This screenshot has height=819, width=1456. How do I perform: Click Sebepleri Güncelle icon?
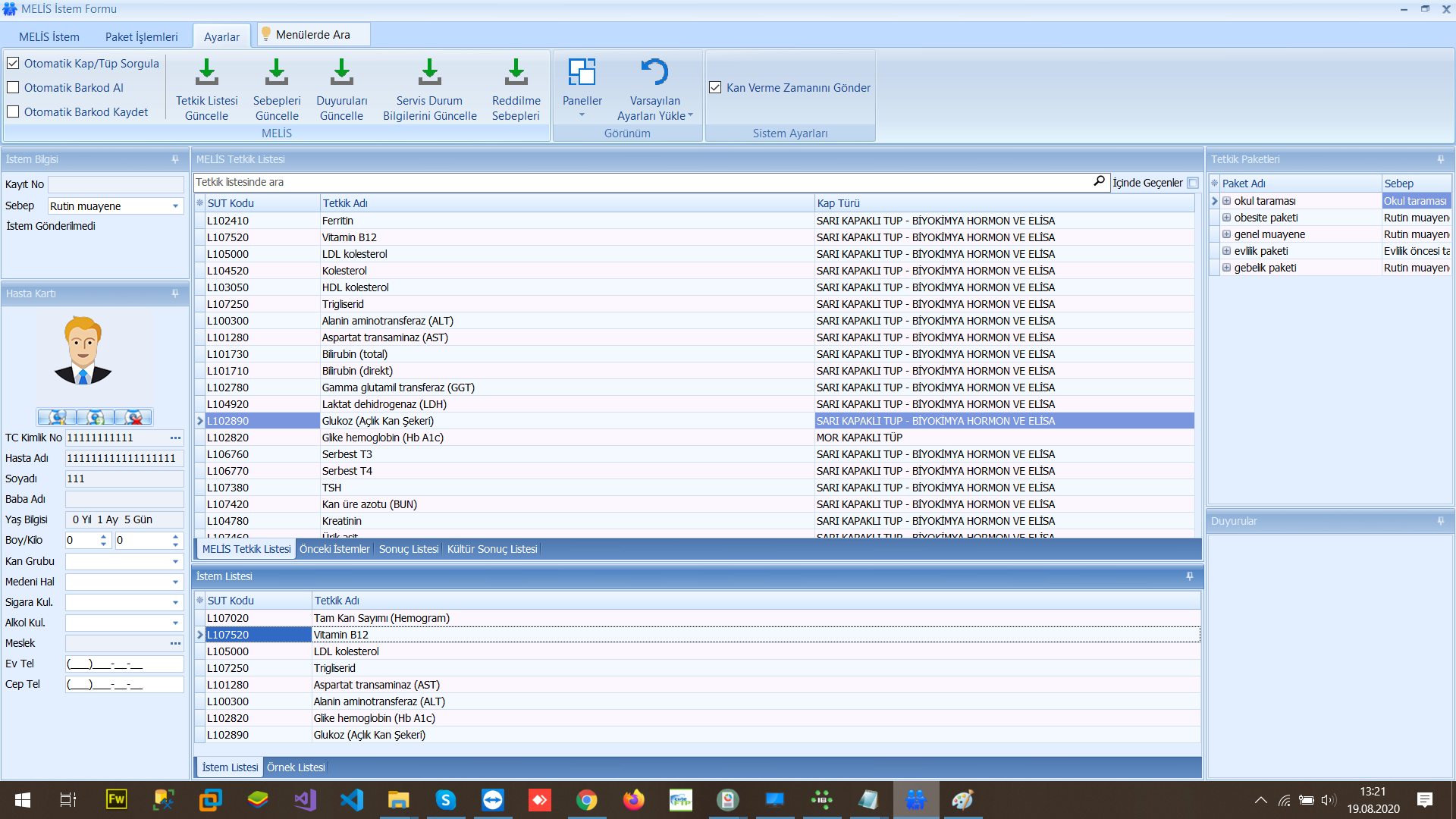pyautogui.click(x=277, y=72)
